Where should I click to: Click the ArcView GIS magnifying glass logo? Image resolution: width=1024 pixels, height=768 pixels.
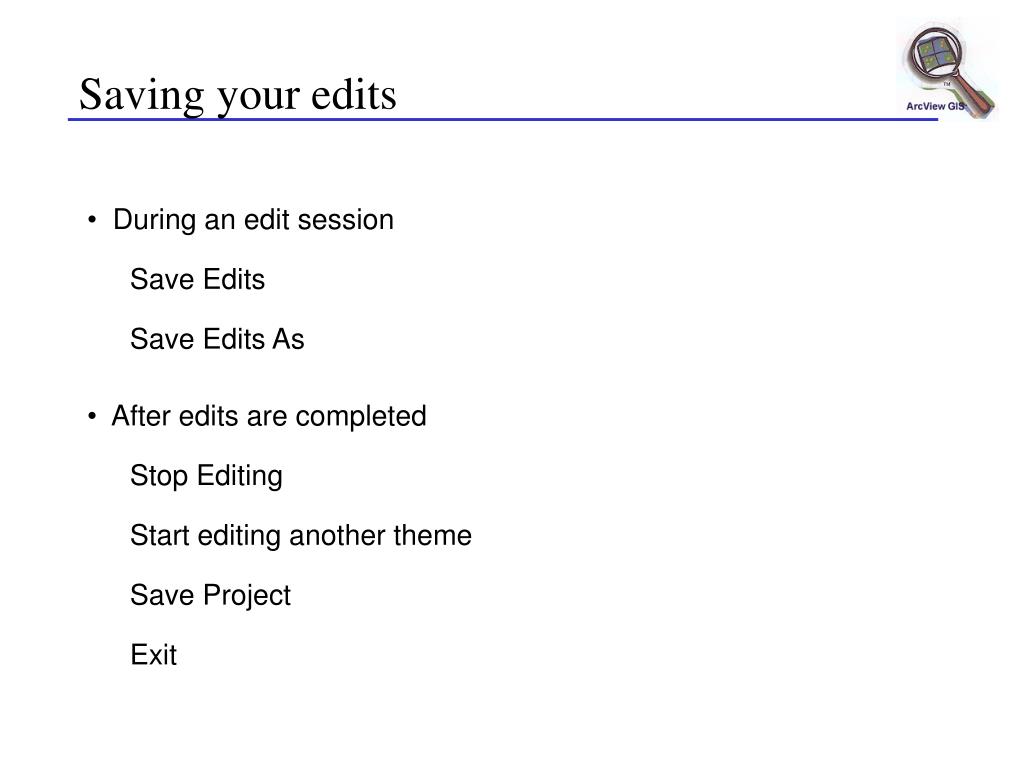pyautogui.click(x=948, y=71)
